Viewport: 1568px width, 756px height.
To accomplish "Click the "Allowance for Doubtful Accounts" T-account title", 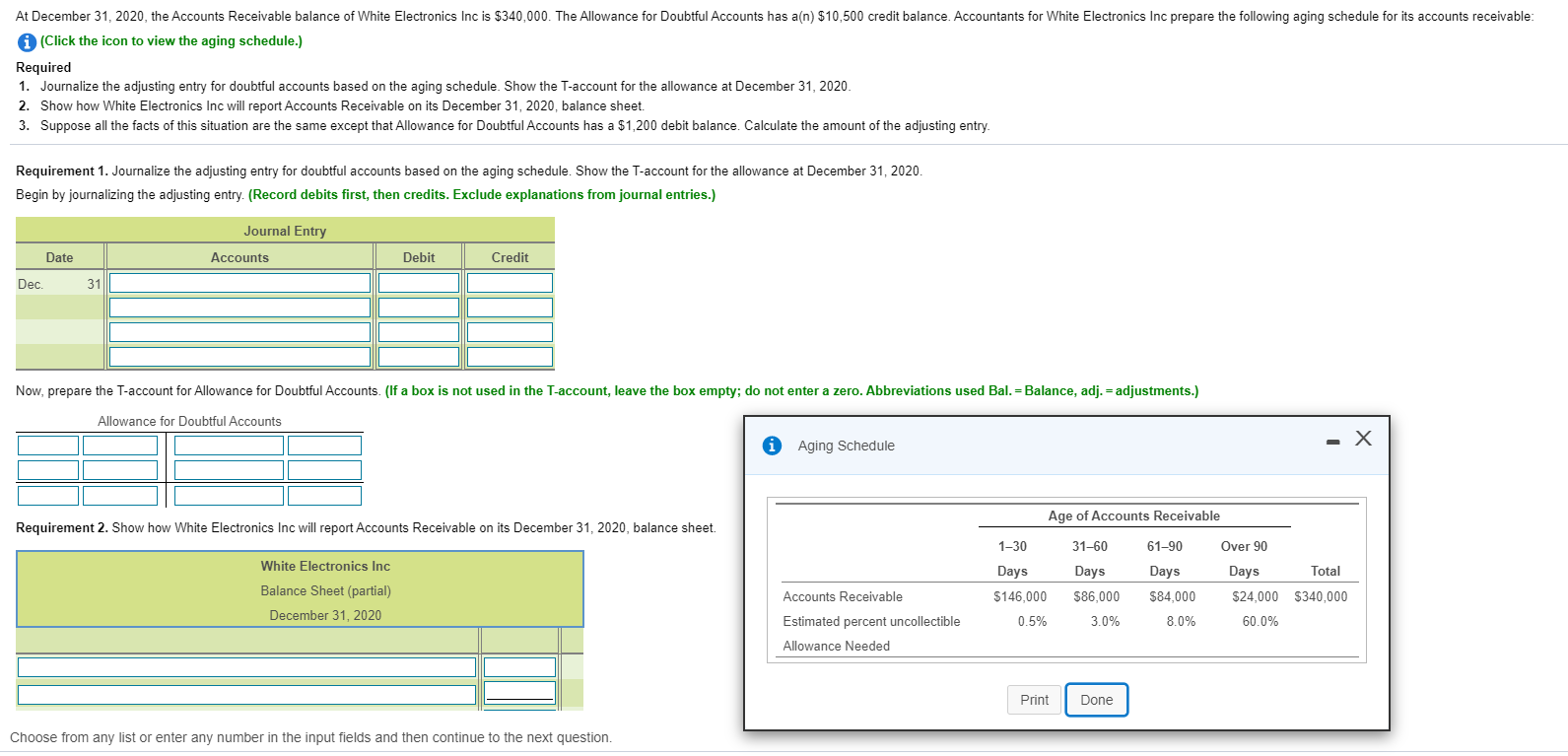I will tap(189, 421).
